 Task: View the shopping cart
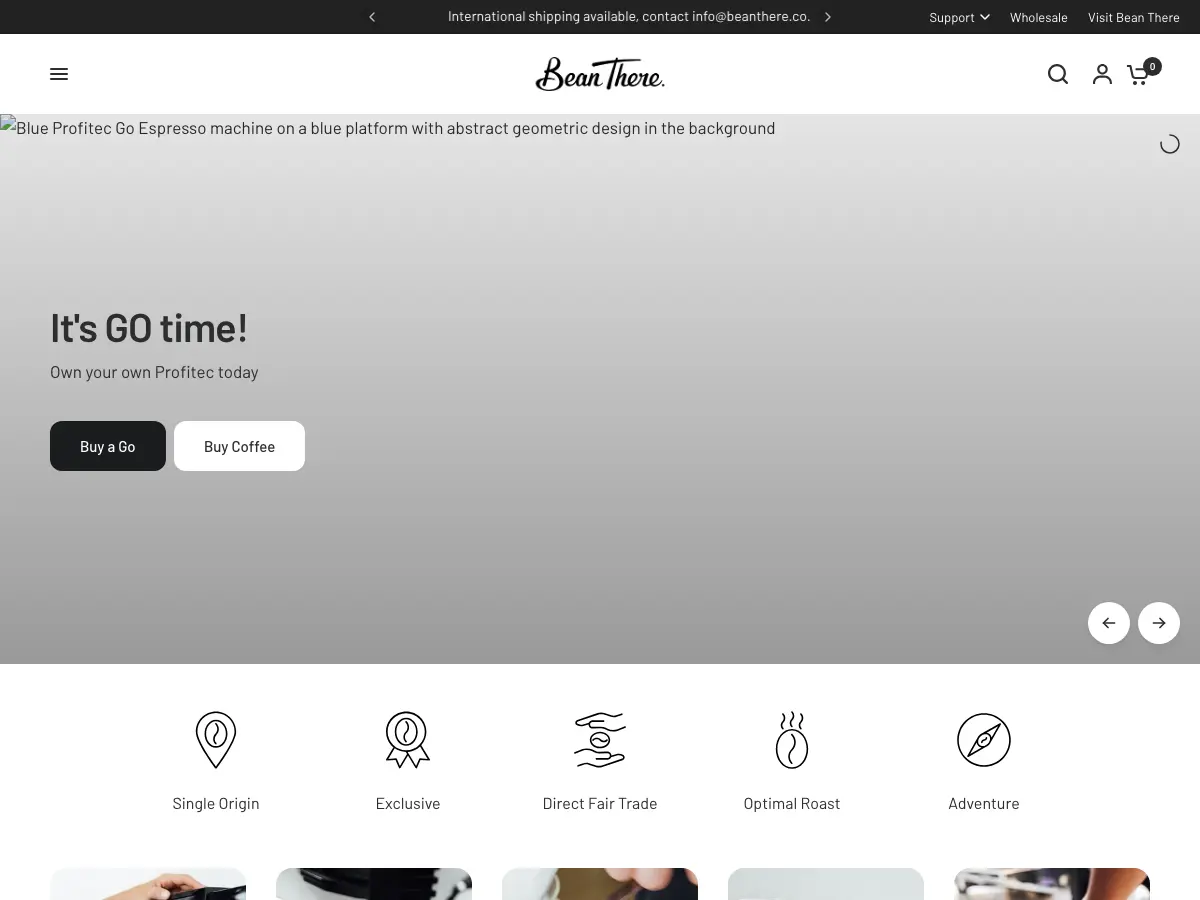pos(1143,72)
